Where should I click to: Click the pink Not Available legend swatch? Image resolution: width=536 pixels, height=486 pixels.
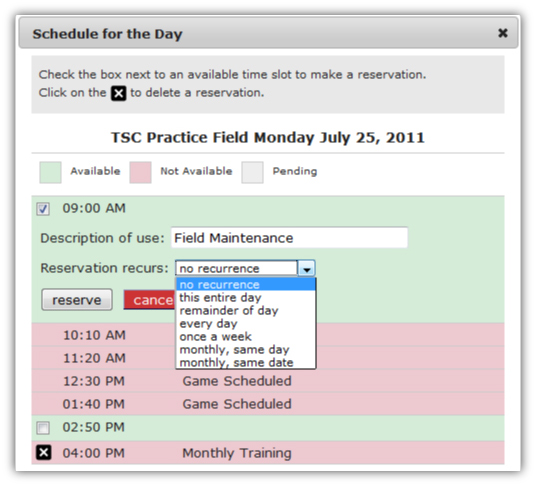[140, 172]
